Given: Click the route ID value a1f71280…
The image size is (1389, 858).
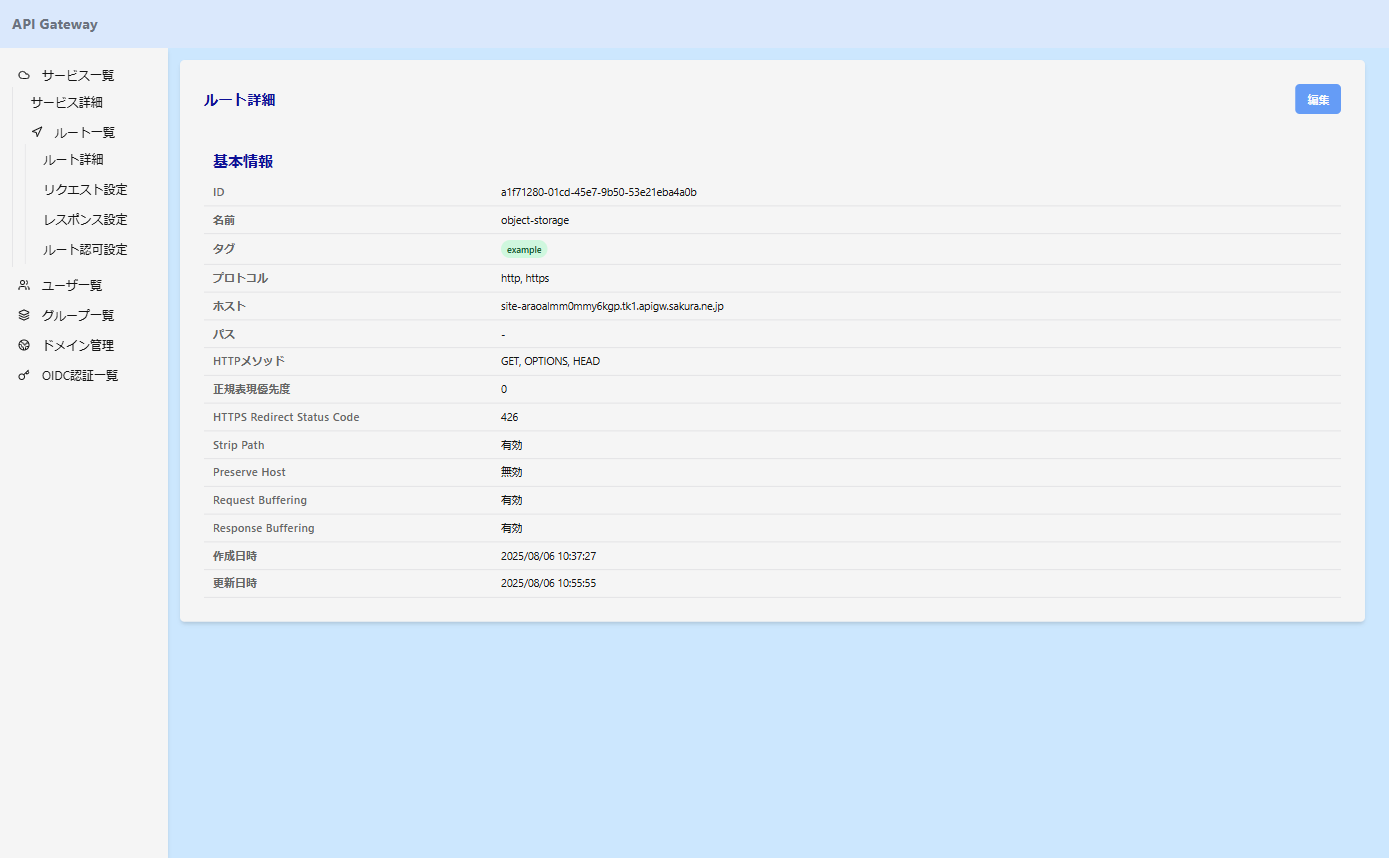Looking at the screenshot, I should tap(598, 192).
